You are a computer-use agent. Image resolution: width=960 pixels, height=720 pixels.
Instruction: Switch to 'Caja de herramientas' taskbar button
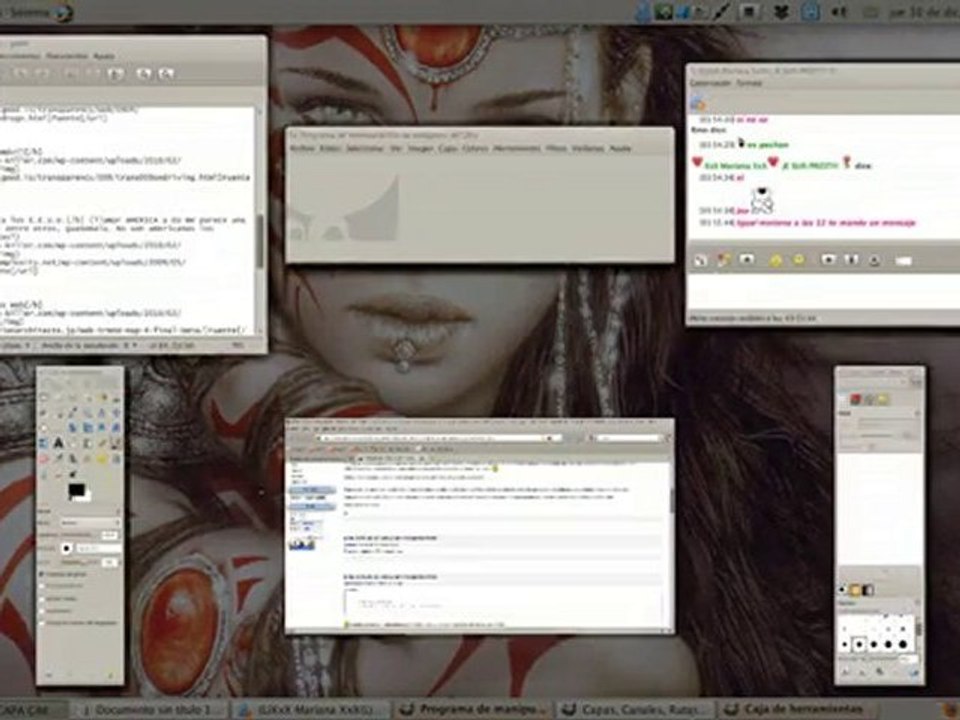click(x=796, y=710)
